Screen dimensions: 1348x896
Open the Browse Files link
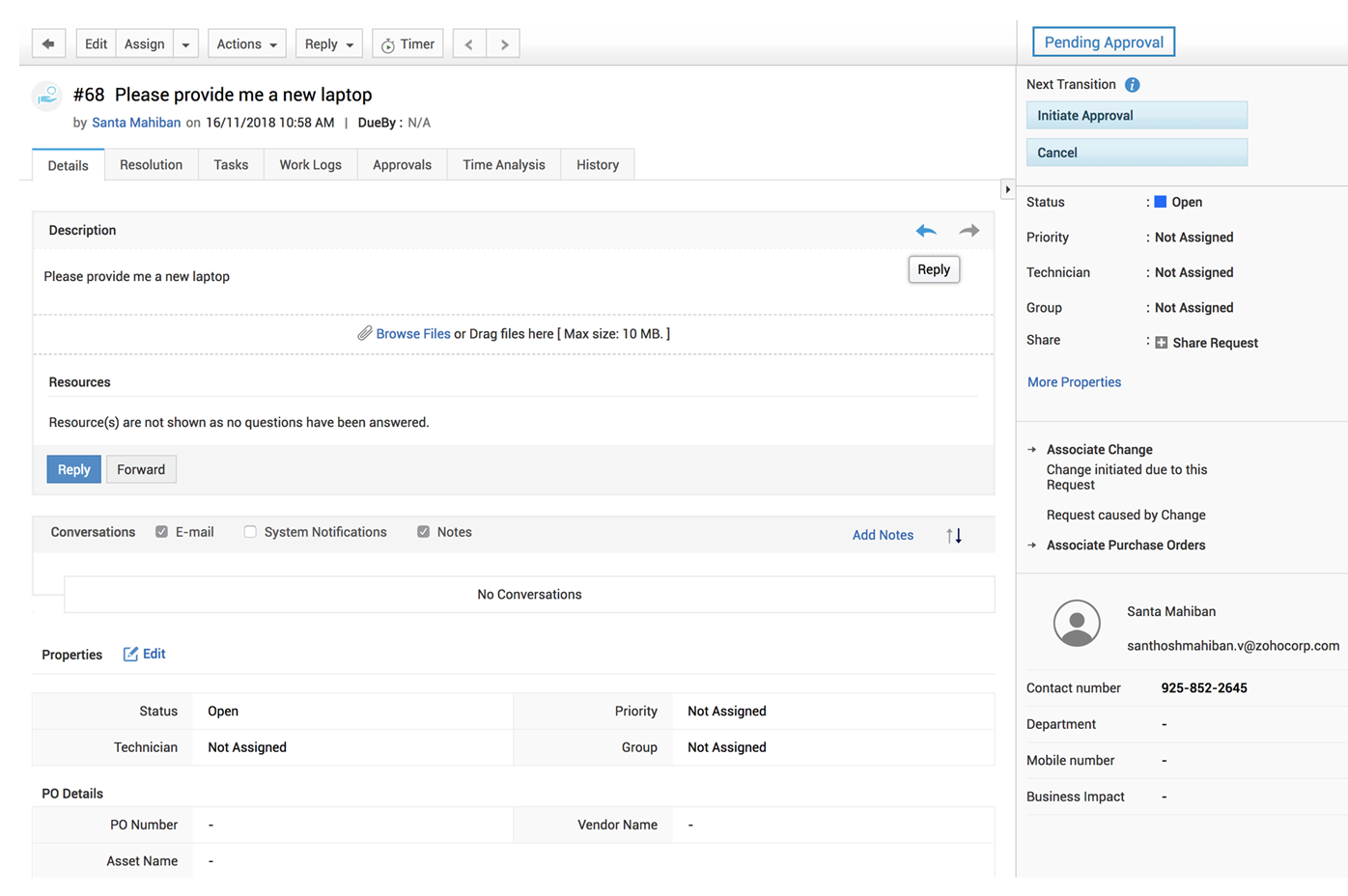(x=413, y=334)
